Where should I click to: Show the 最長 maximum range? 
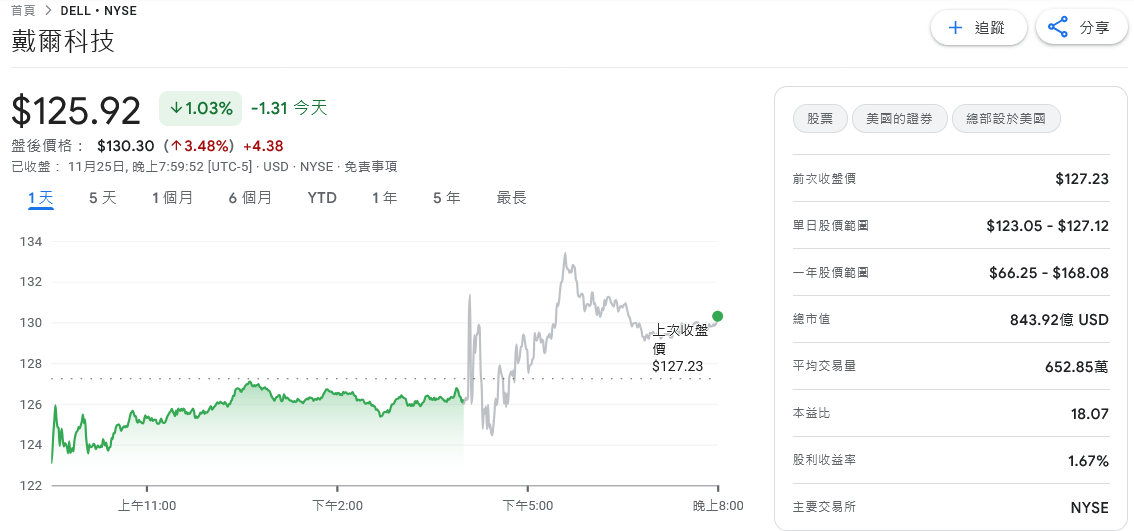click(511, 198)
